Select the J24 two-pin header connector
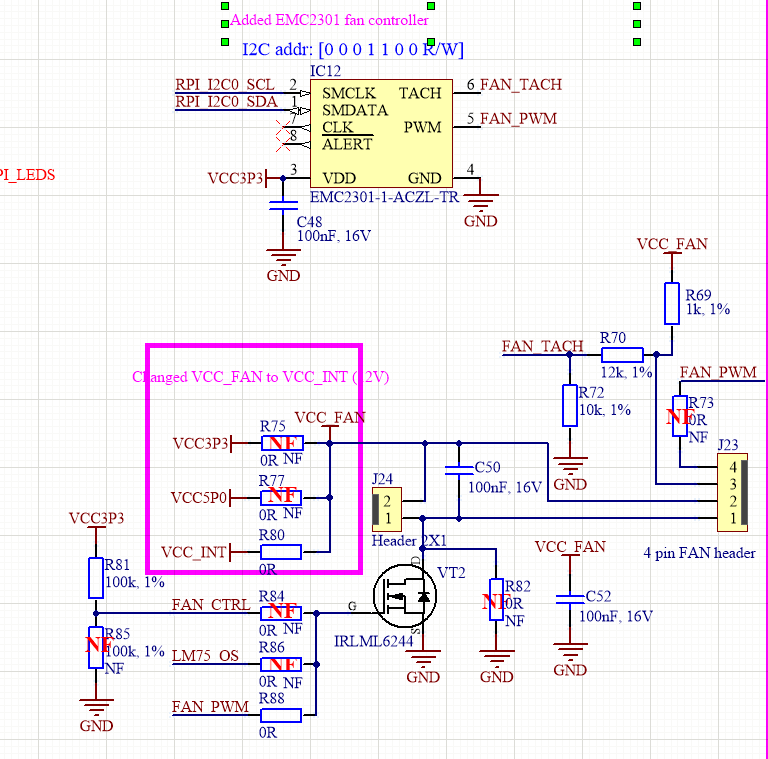Image resolution: width=768 pixels, height=759 pixels. tap(386, 508)
